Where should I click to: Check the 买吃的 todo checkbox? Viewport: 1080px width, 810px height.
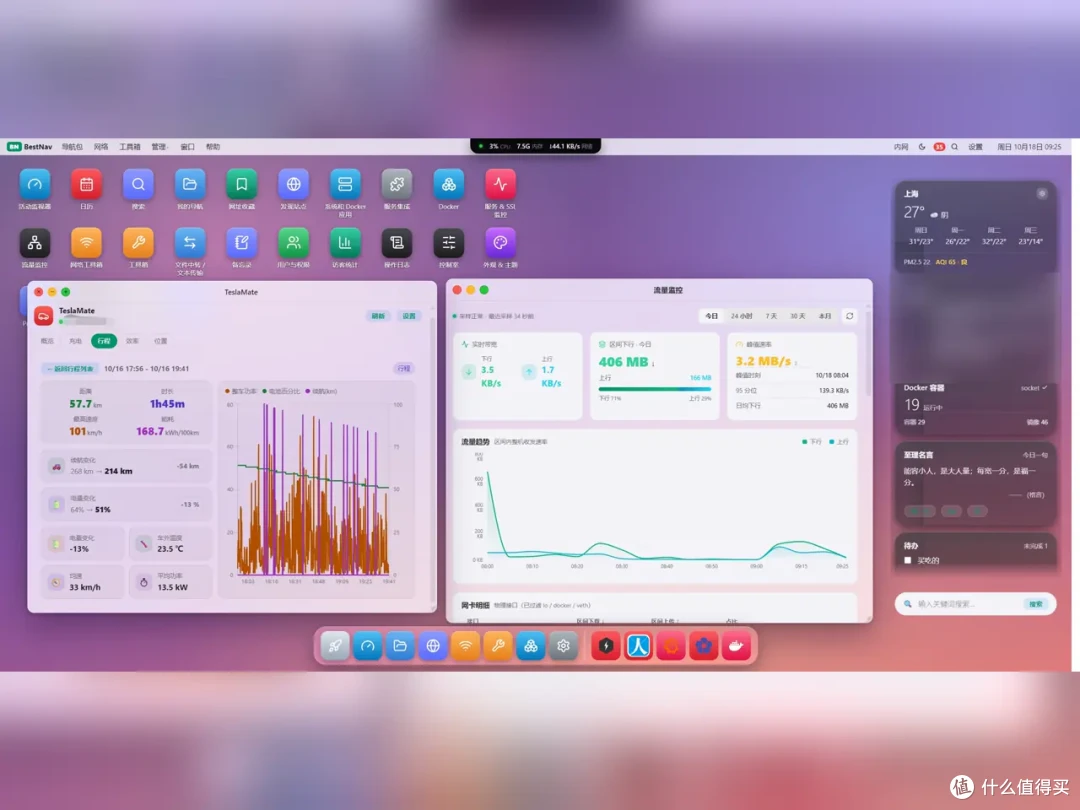[908, 561]
